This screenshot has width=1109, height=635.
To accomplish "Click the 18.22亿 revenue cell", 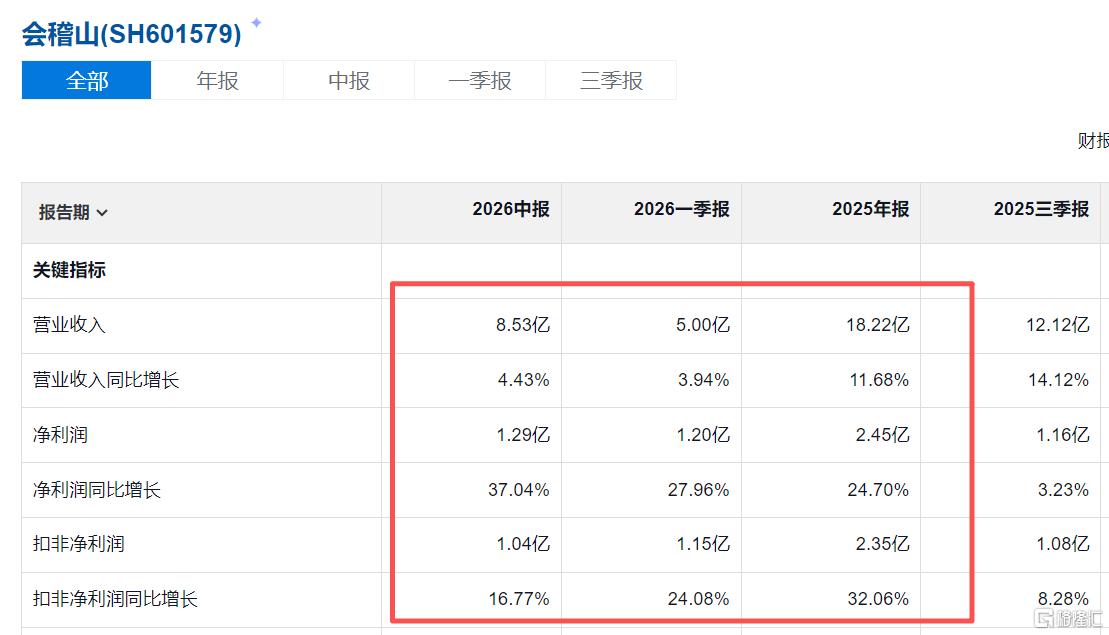I will [x=878, y=325].
